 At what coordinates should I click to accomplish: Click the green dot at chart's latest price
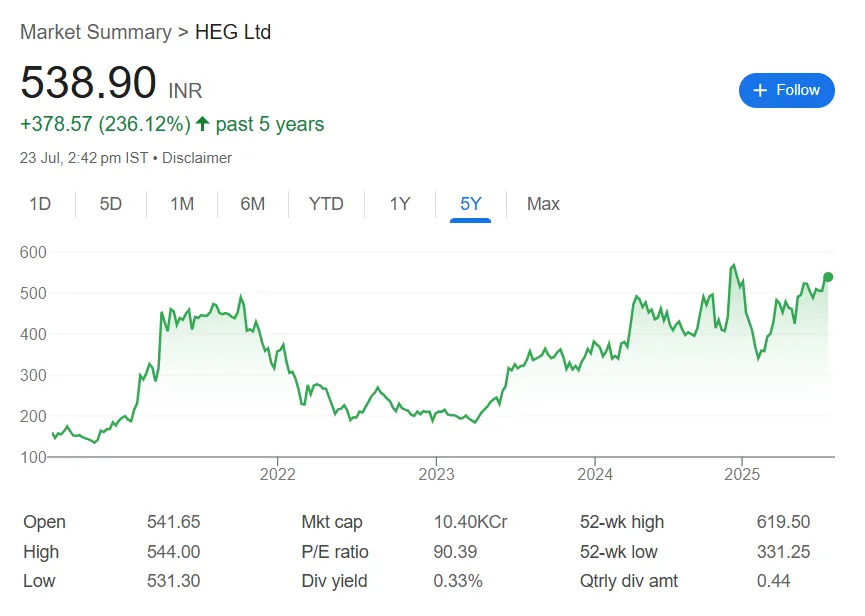click(828, 277)
